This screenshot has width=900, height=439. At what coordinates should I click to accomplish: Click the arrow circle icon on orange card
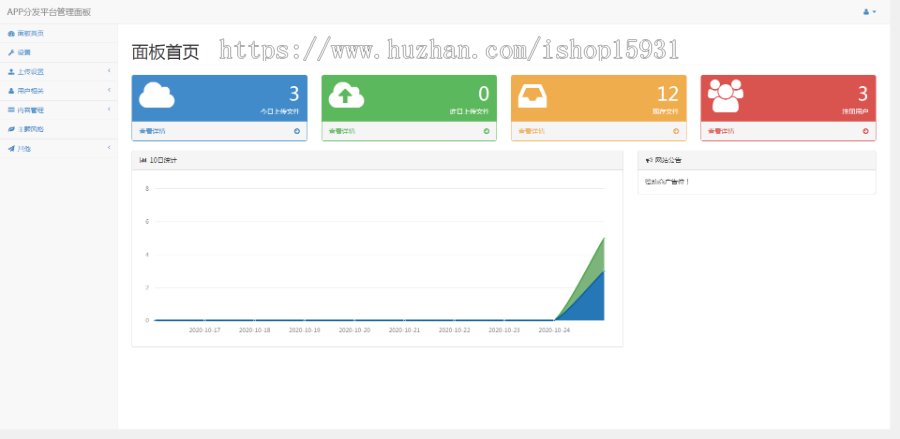(x=676, y=131)
